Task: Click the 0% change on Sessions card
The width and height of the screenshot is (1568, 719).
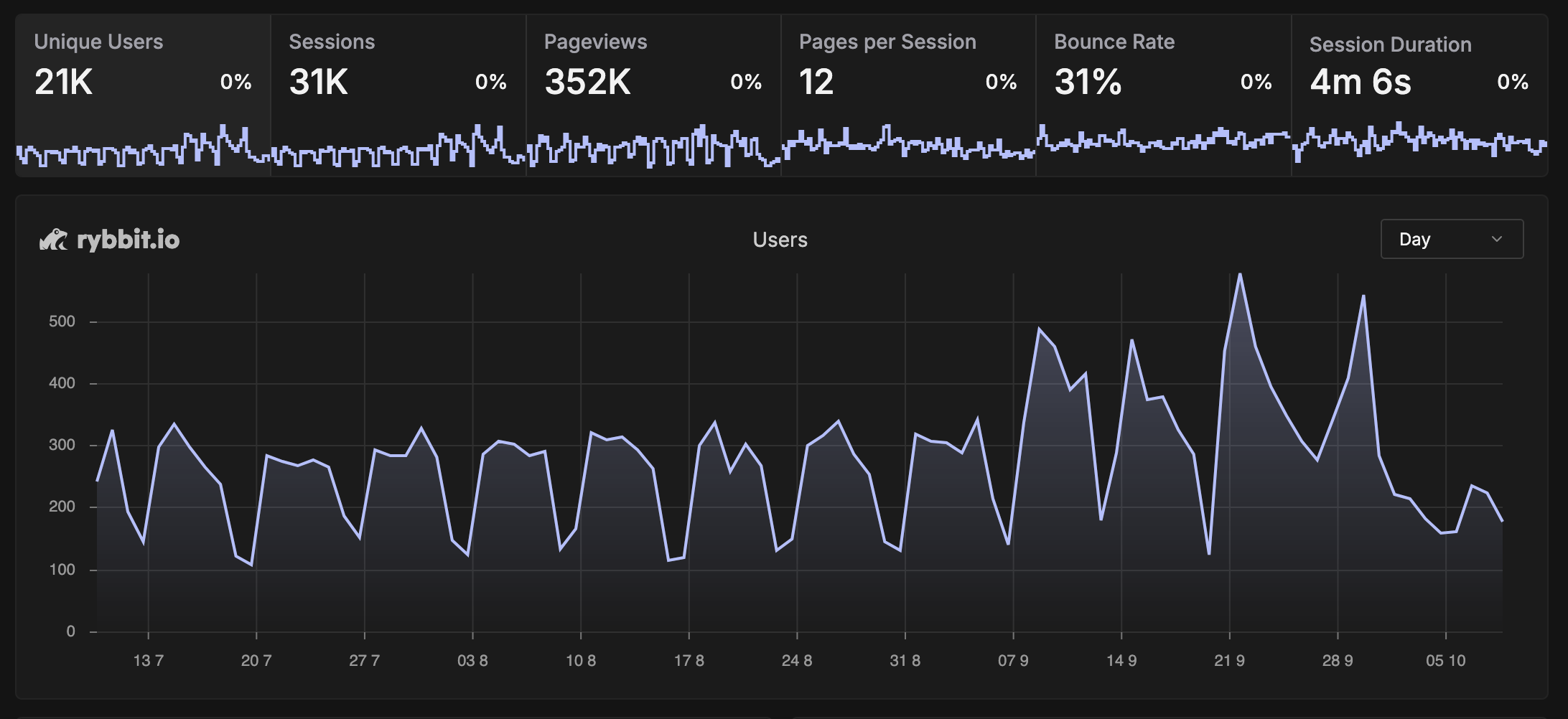Action: 491,82
